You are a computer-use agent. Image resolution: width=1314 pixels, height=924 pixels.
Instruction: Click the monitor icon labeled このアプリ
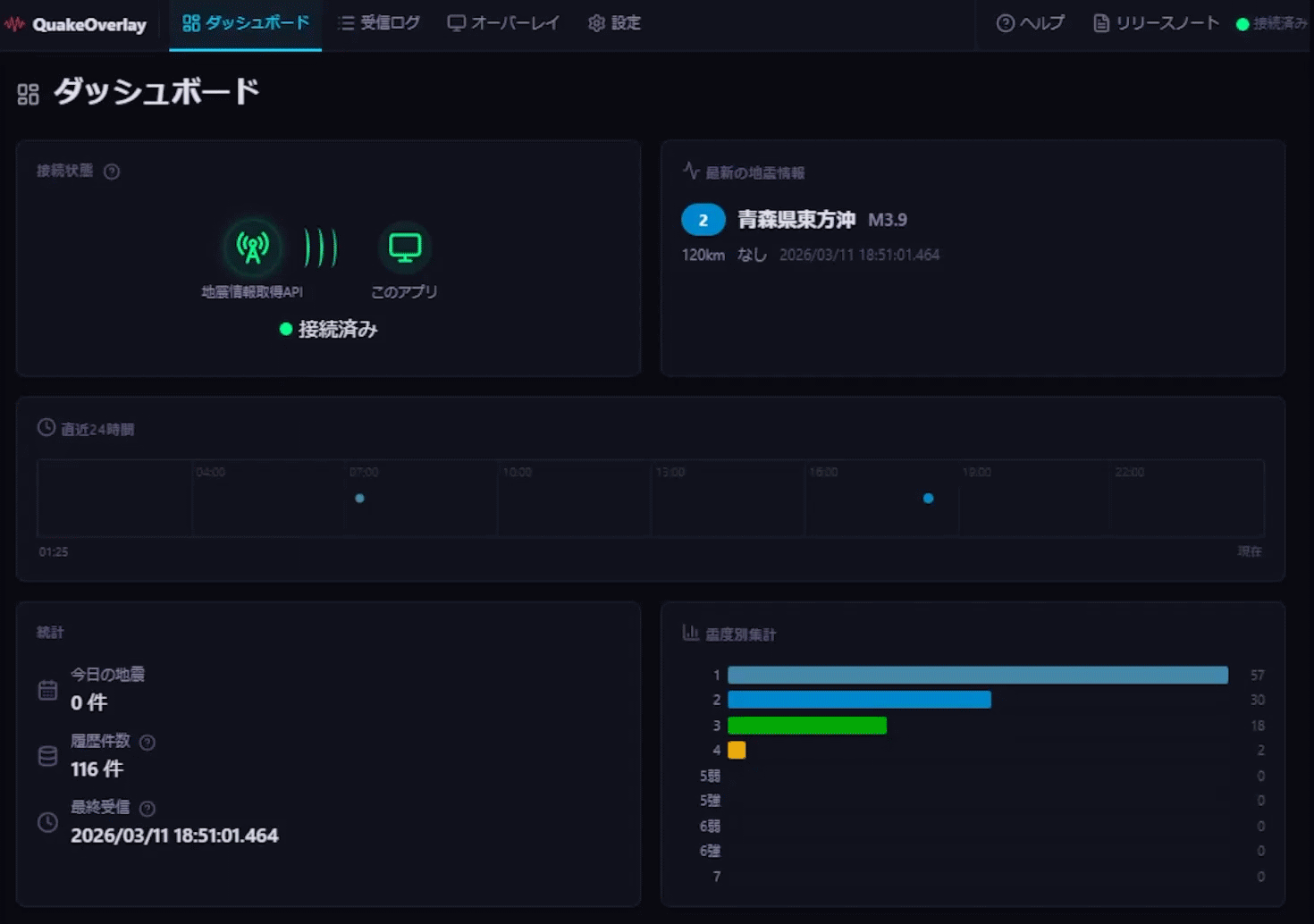point(404,248)
